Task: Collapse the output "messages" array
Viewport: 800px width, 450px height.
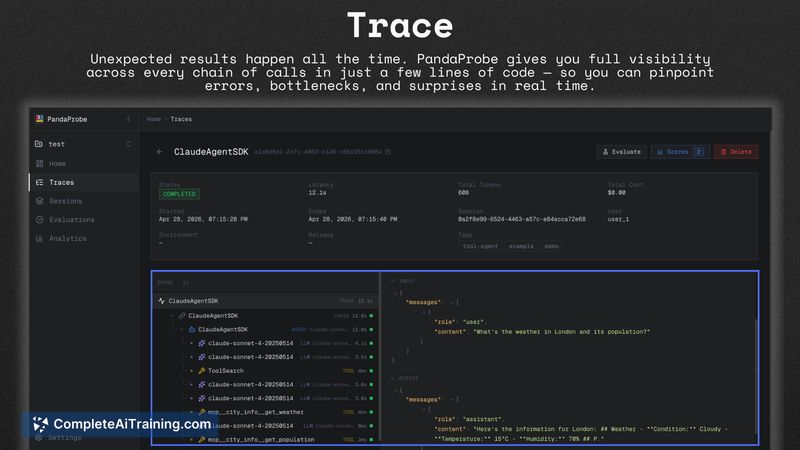Action: pyautogui.click(x=452, y=400)
